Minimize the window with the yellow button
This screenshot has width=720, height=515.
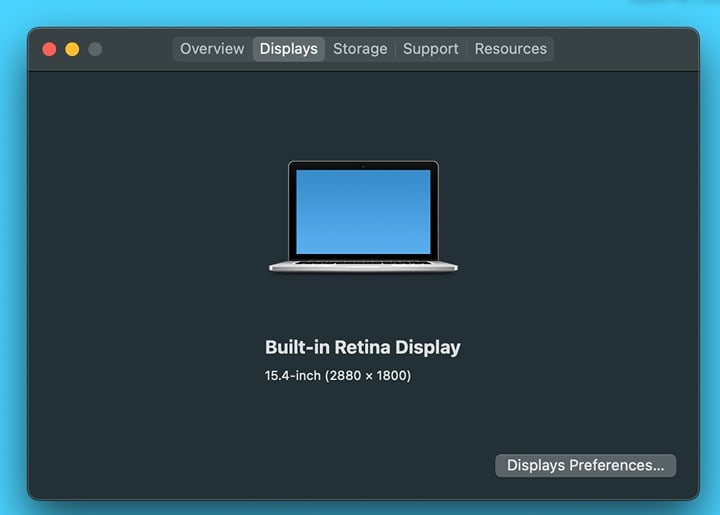click(x=72, y=49)
